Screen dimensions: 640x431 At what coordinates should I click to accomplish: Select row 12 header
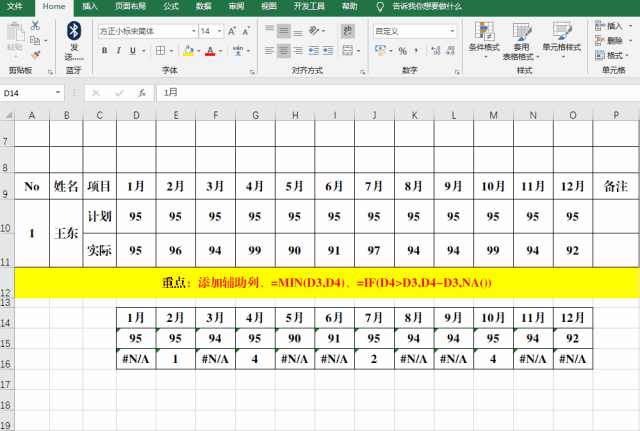[7, 282]
